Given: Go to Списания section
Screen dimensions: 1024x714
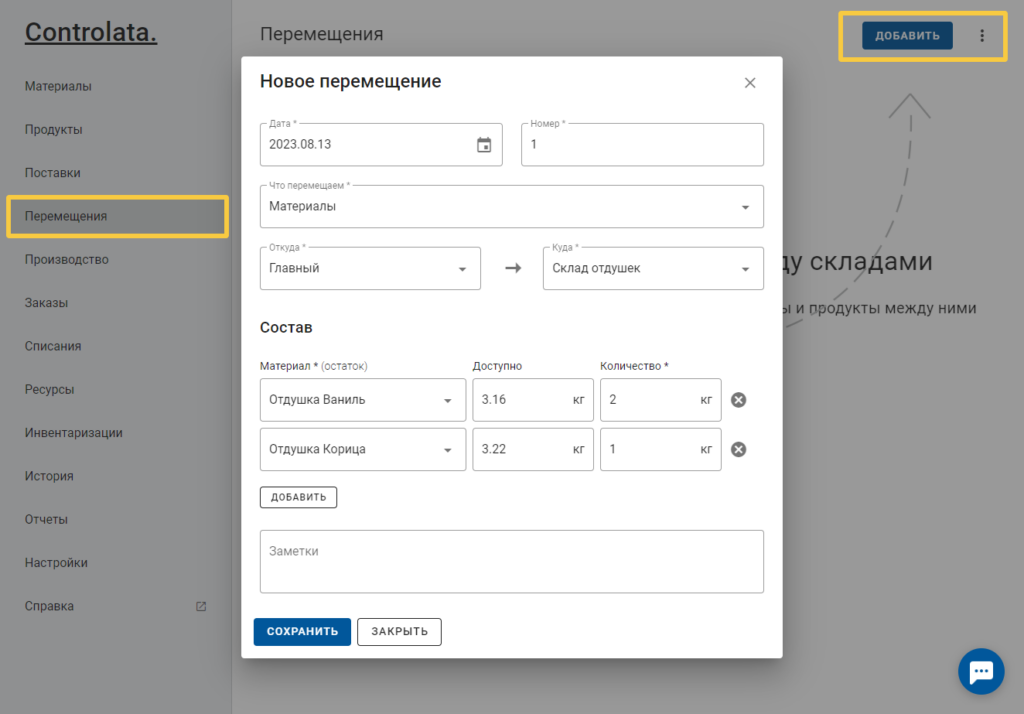Looking at the screenshot, I should (53, 346).
